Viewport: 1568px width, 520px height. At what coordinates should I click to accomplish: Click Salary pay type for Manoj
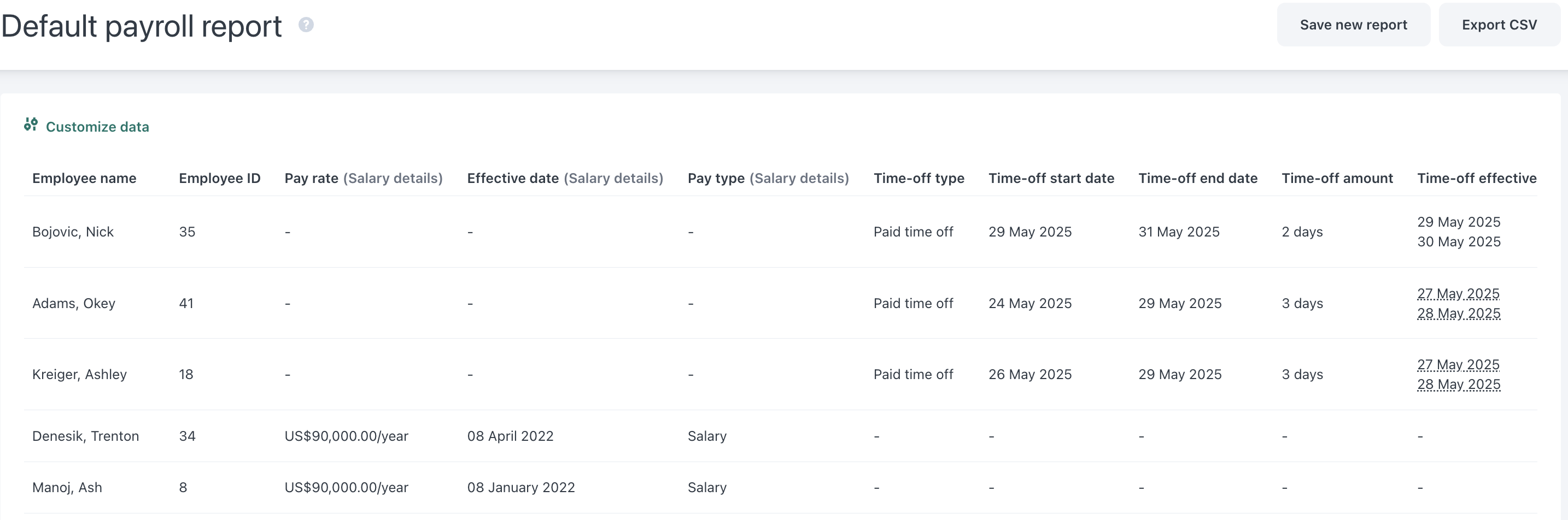707,487
